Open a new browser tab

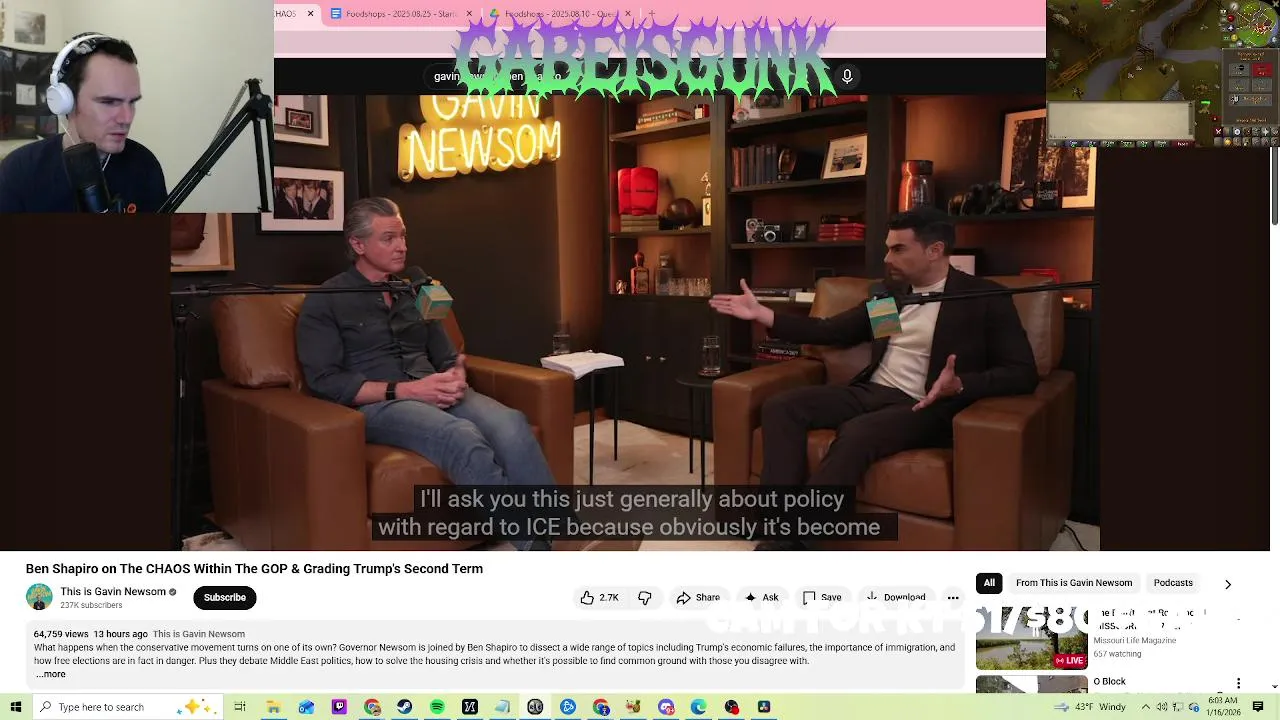point(652,14)
